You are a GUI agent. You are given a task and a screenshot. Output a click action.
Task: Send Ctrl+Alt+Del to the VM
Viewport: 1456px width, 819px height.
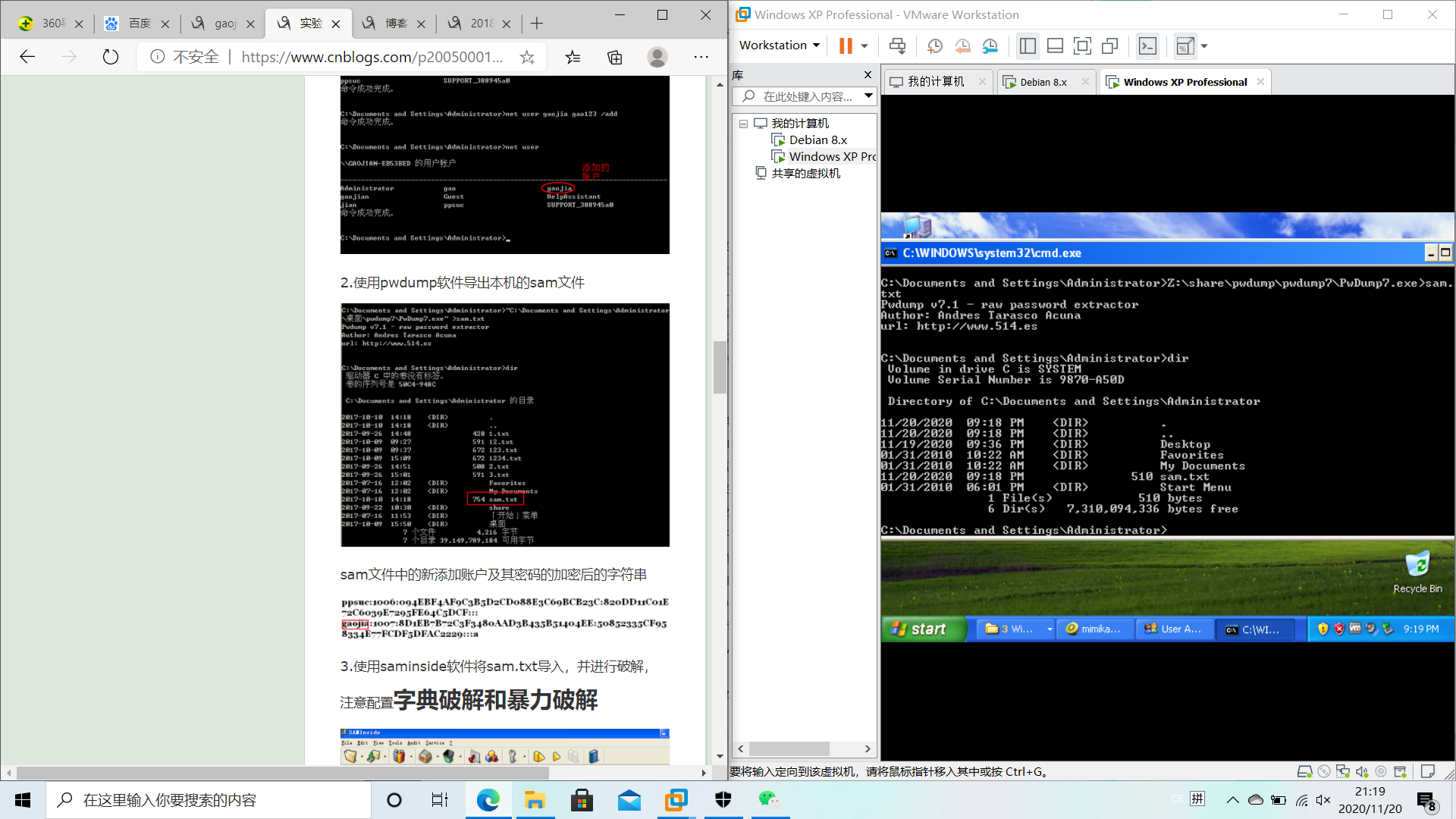897,46
